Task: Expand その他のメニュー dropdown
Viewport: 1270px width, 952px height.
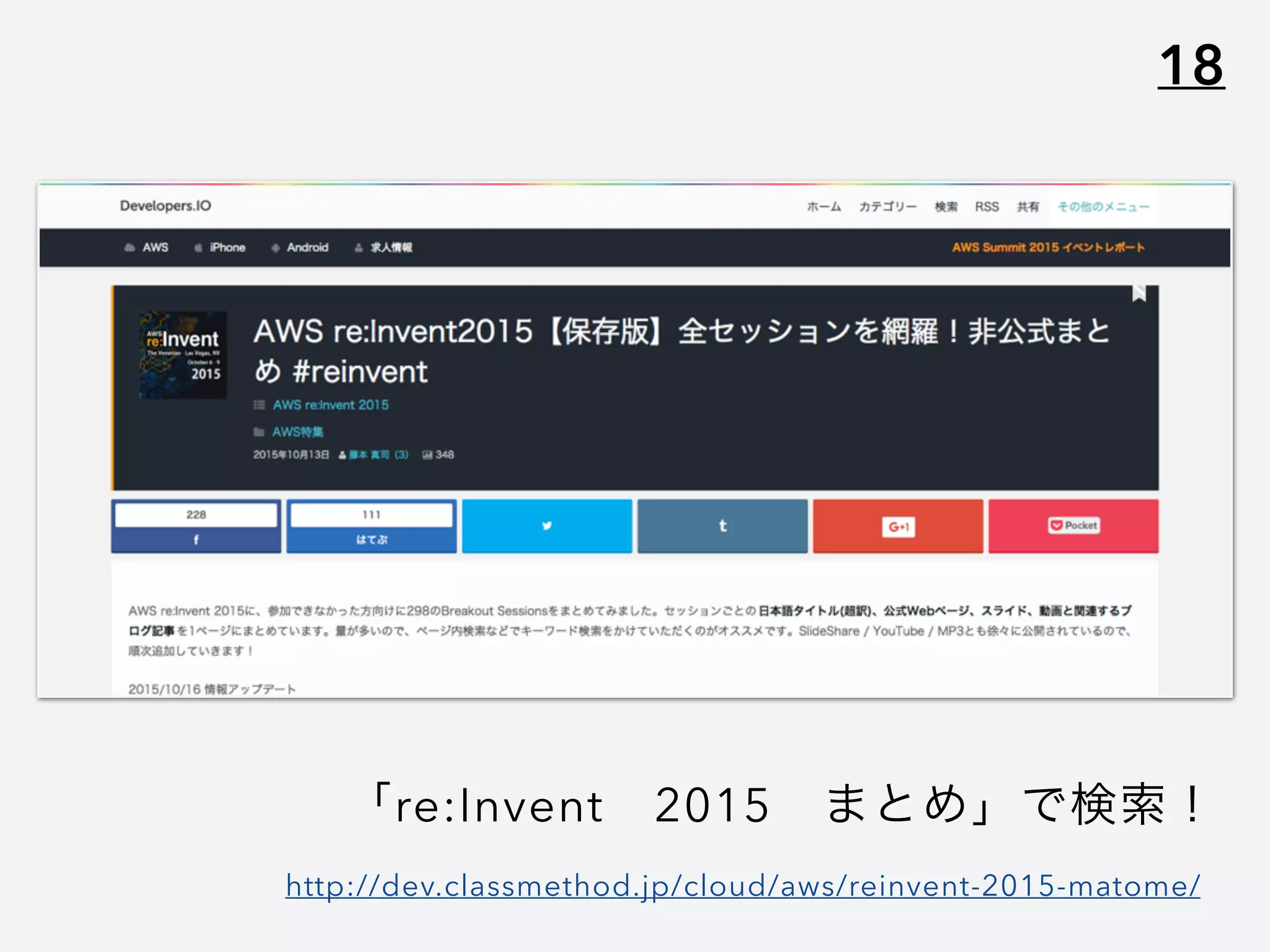Action: [1103, 207]
